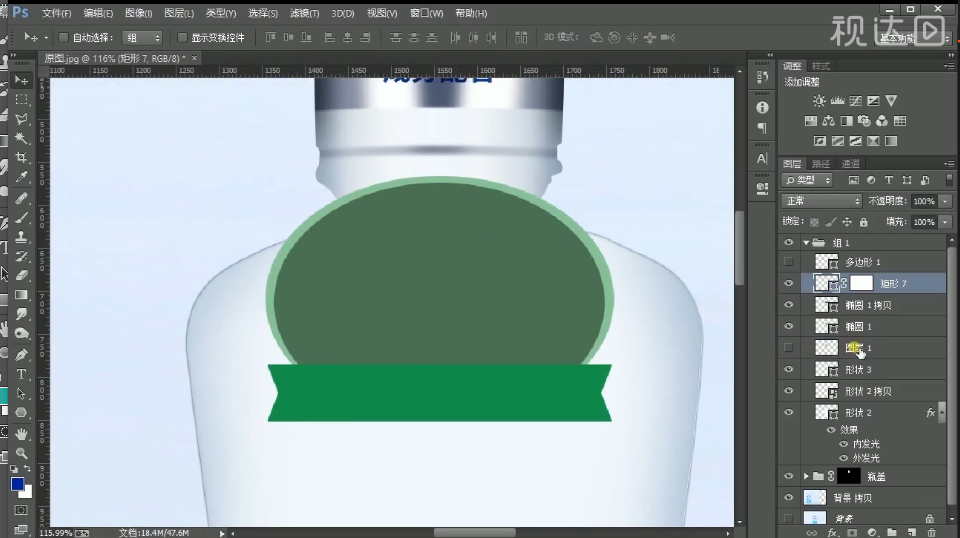
Task: Lock all with the padlock icon
Action: click(863, 222)
